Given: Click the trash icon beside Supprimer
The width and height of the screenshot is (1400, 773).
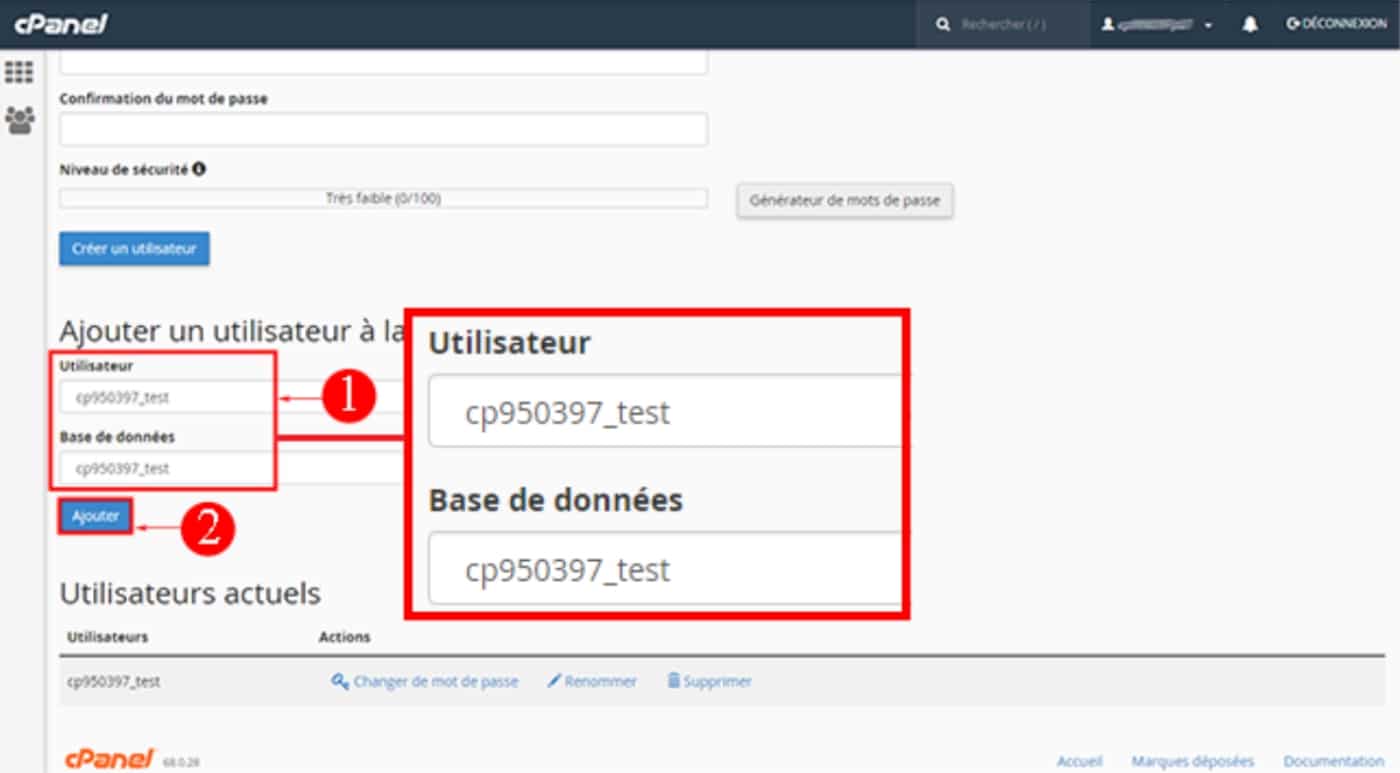Looking at the screenshot, I should (674, 681).
